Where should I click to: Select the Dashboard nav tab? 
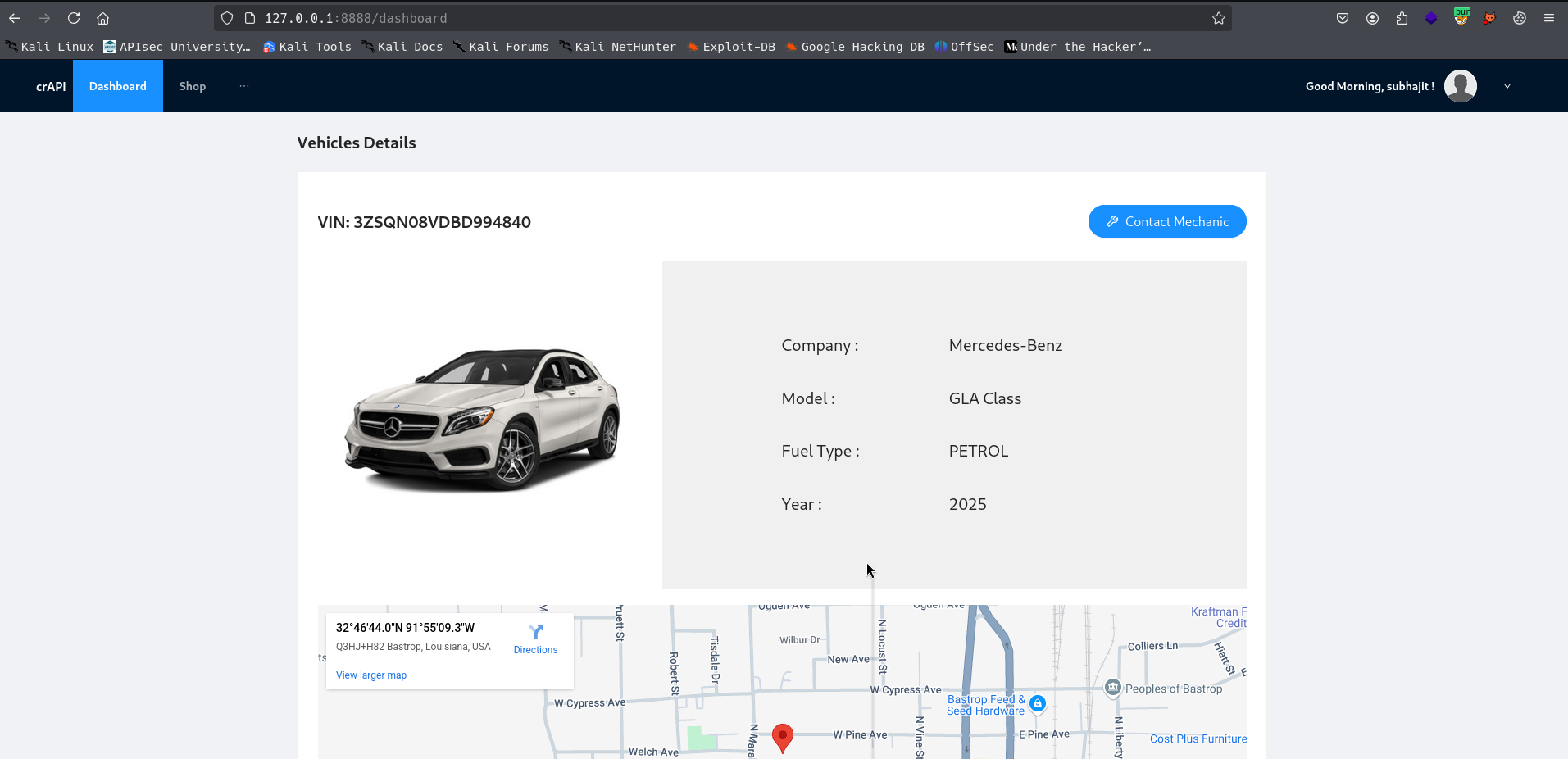pyautogui.click(x=118, y=86)
